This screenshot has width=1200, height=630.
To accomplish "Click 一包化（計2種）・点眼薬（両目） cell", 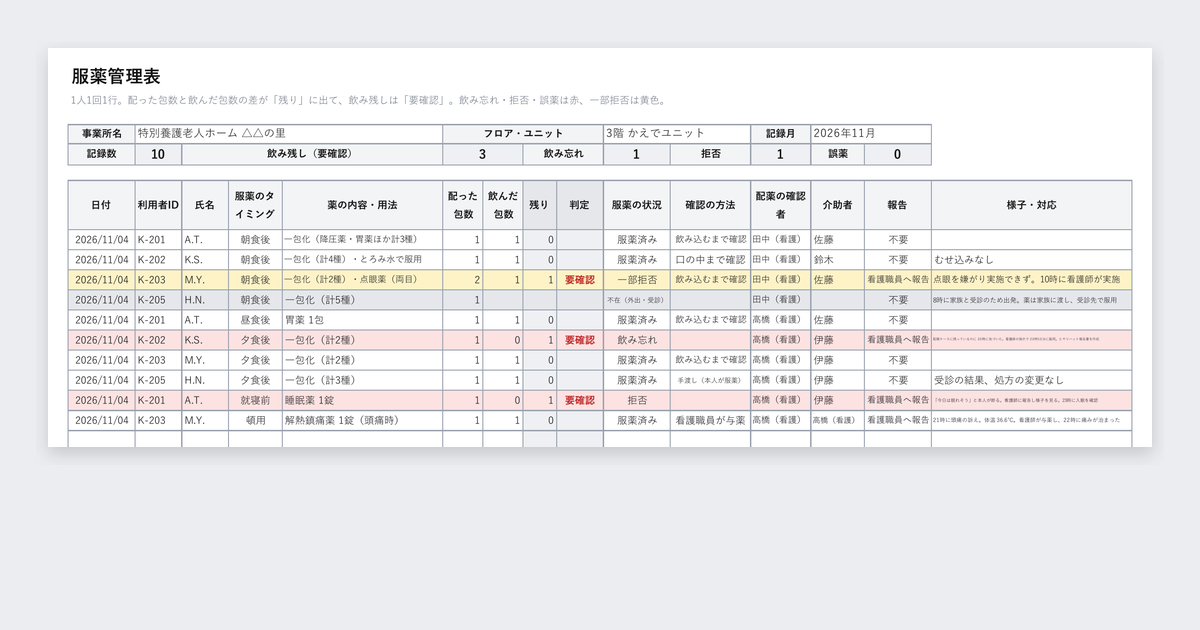I will pos(363,280).
